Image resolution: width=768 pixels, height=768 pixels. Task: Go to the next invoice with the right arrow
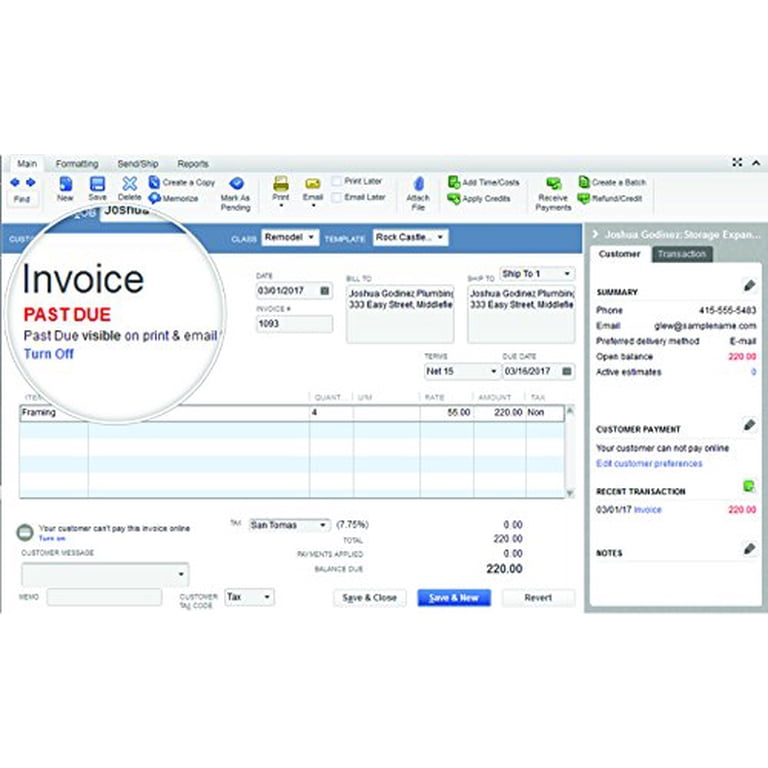pyautogui.click(x=30, y=183)
